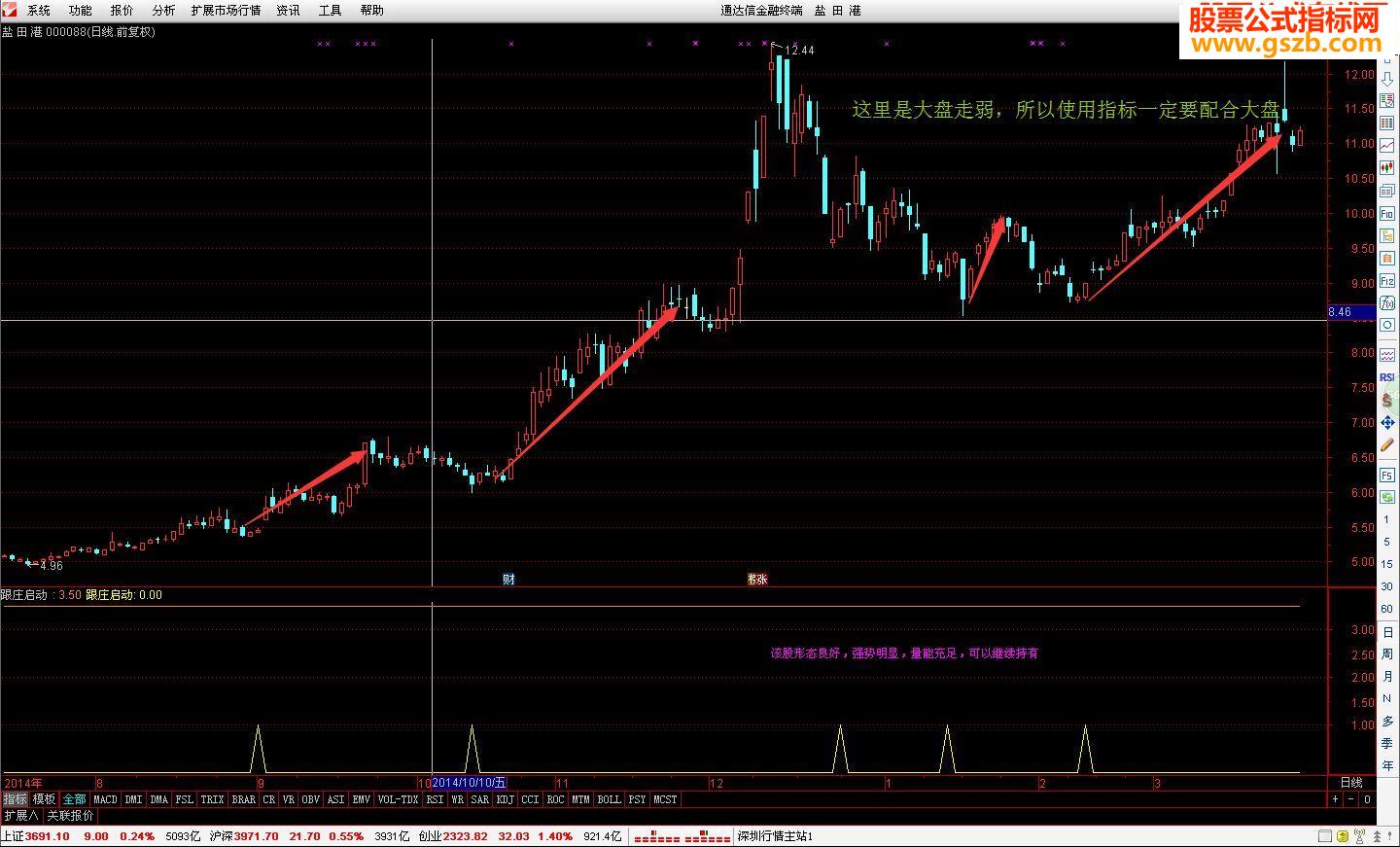Select the KDJ indicator
Screen dimensions: 1400x847
click(x=505, y=799)
